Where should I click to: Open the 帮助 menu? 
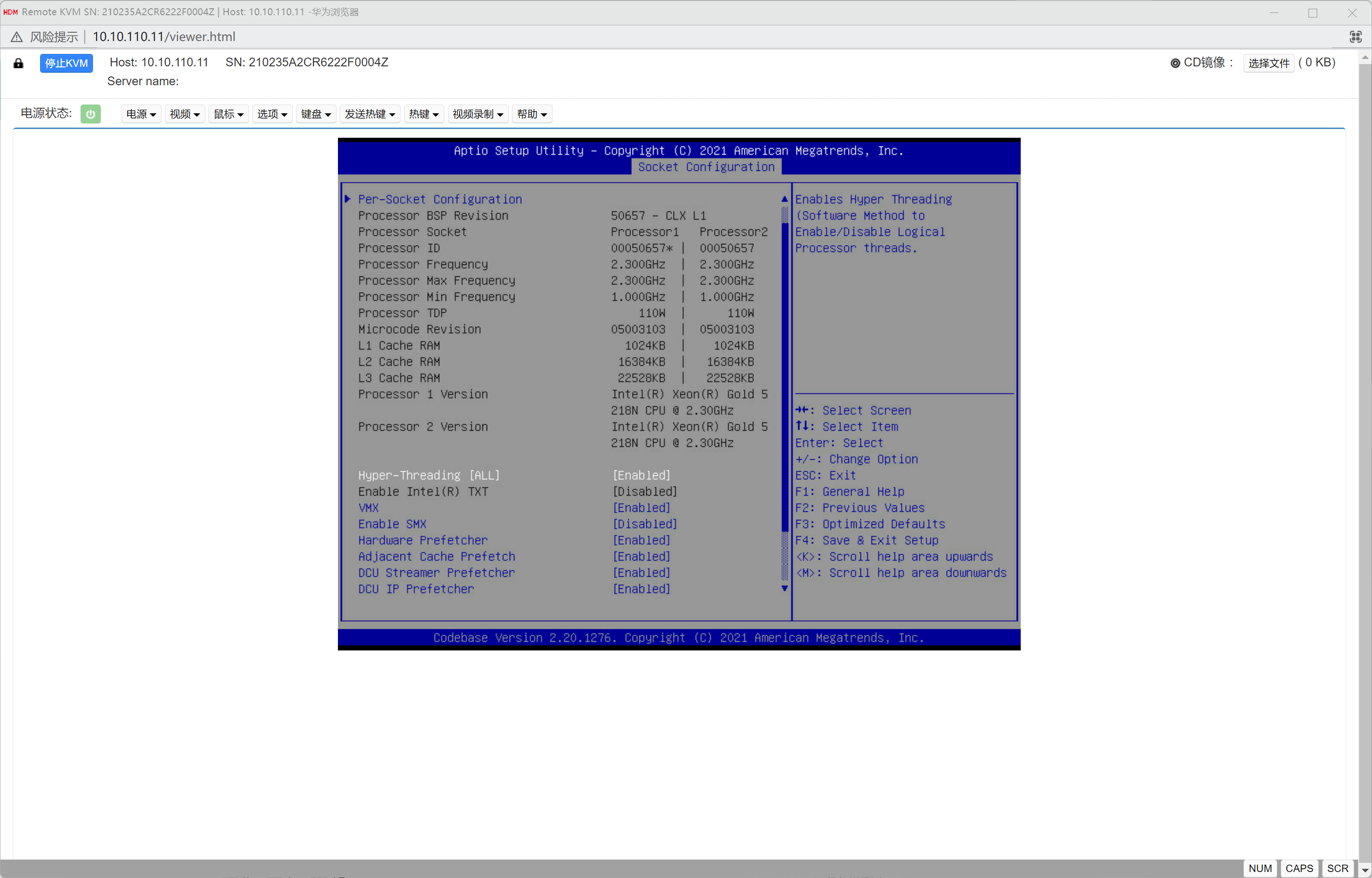click(532, 114)
